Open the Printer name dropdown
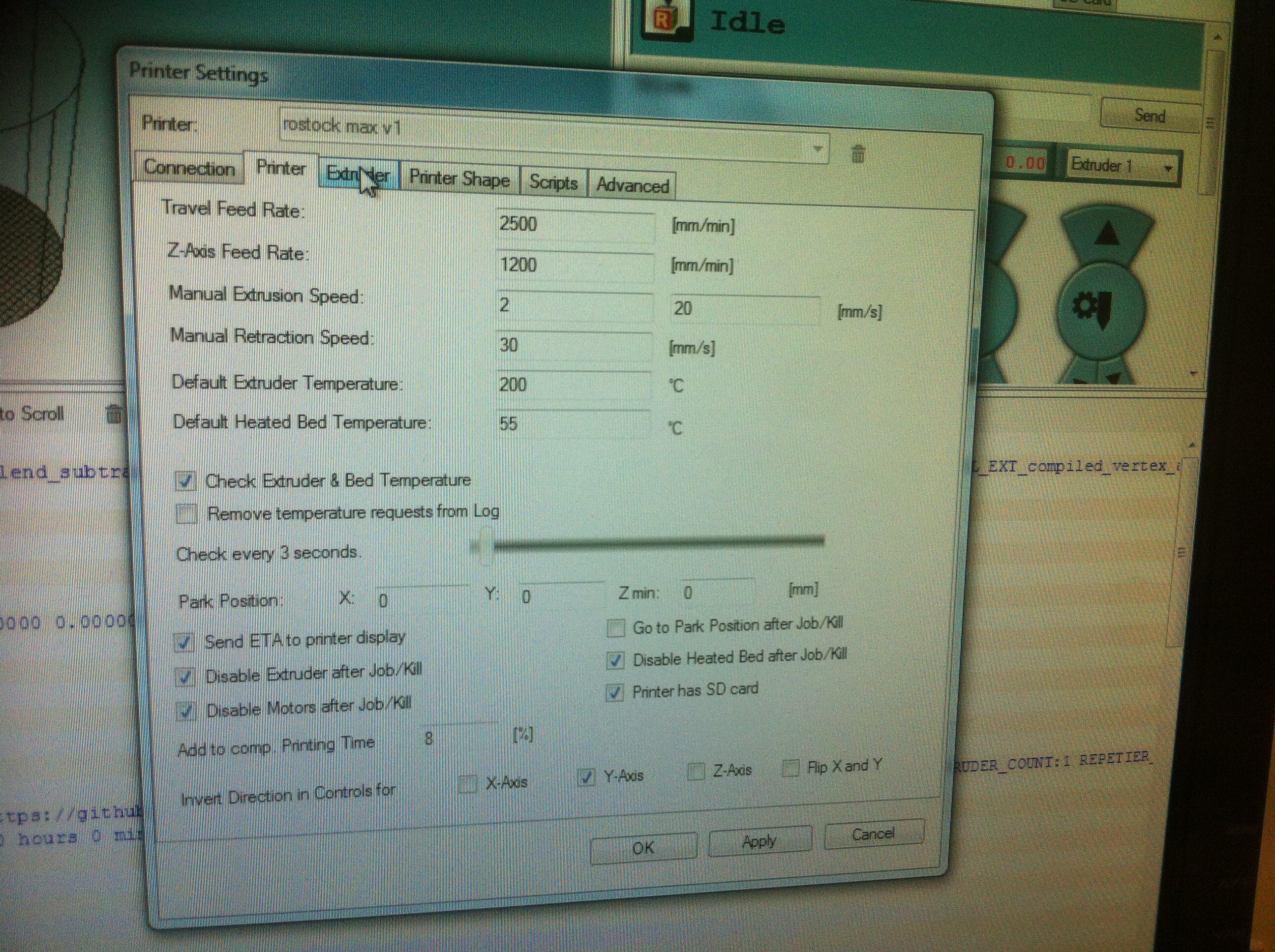The image size is (1275, 952). (x=817, y=150)
